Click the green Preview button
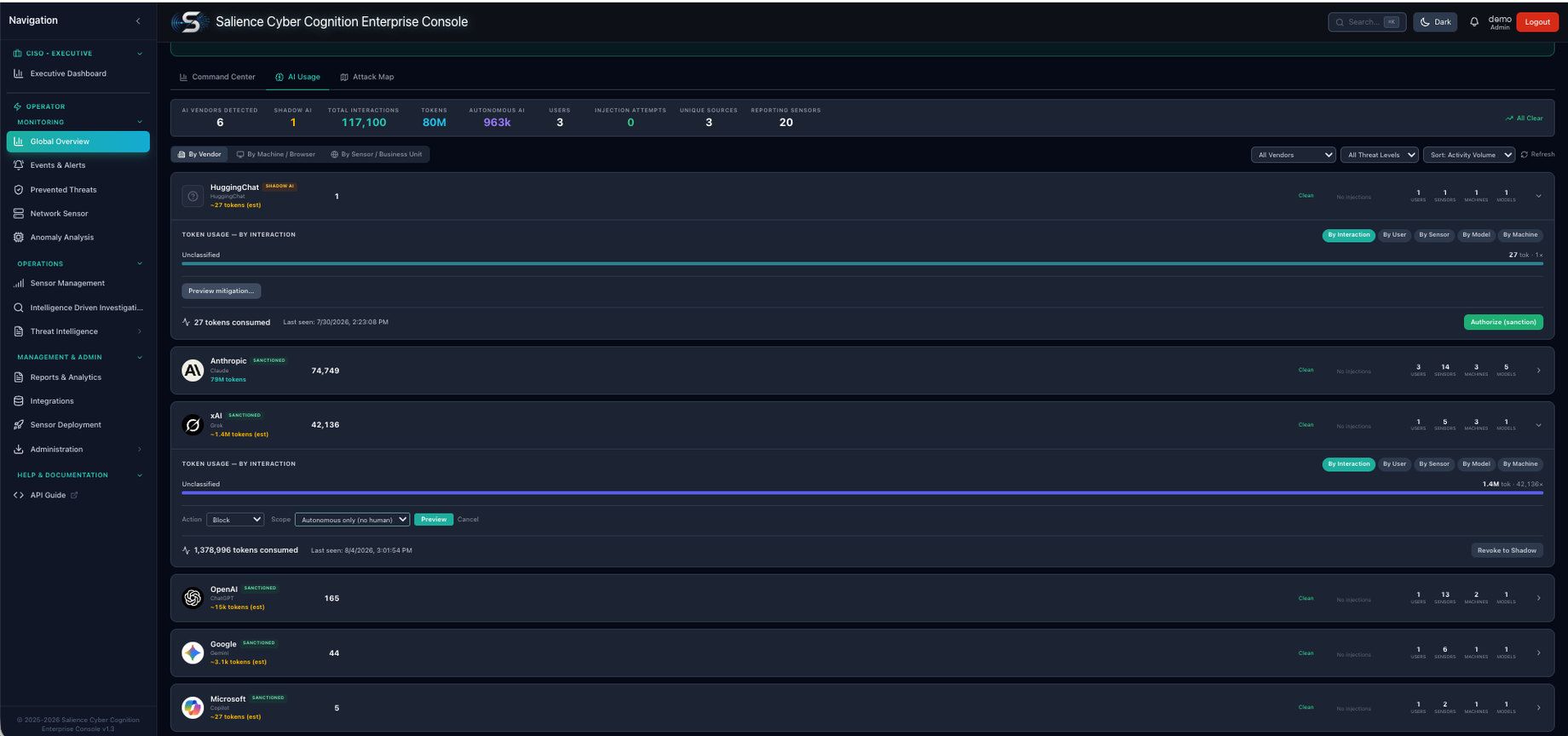 [434, 520]
